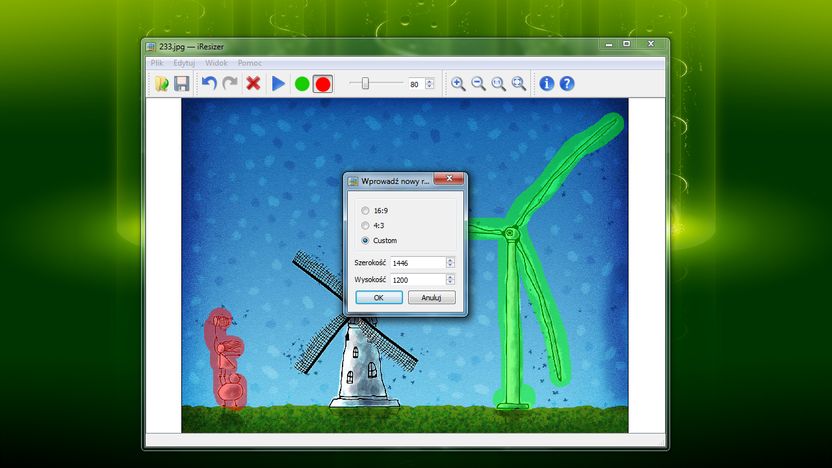Open help with the question mark icon
The image size is (832, 468).
[567, 84]
